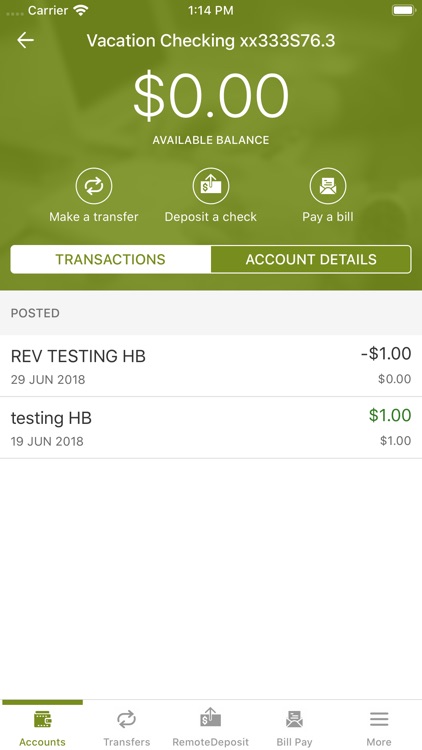422x750 pixels.
Task: Tap the back arrow icon
Action: coord(25,40)
